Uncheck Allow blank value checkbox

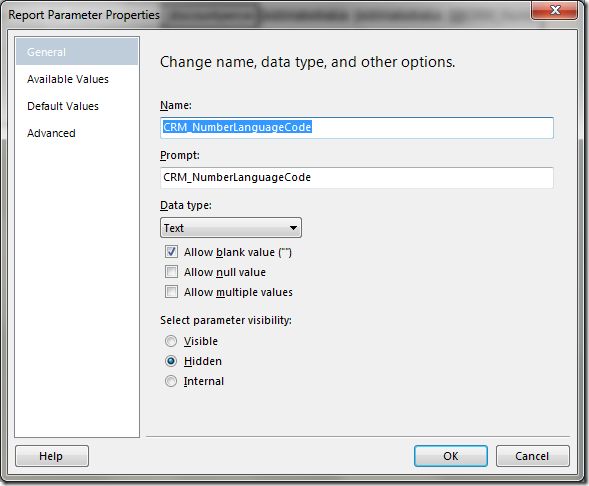tap(171, 252)
